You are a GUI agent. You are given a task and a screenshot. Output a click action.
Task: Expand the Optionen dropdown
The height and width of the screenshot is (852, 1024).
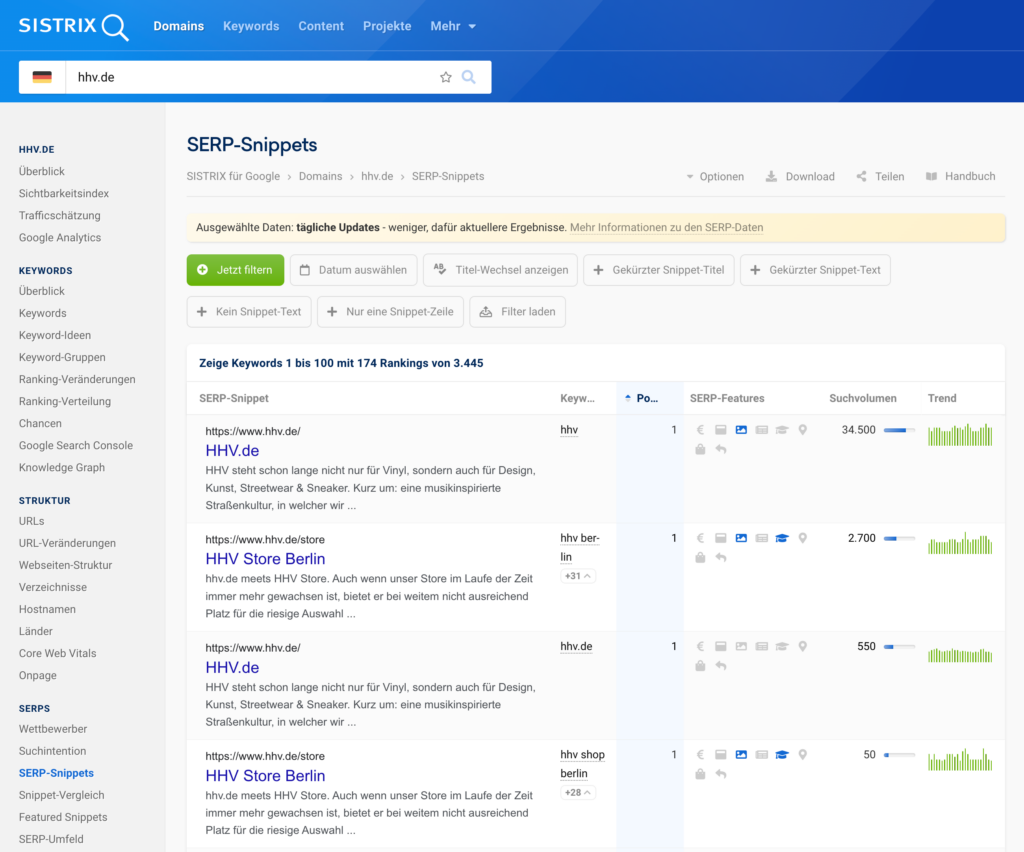point(715,176)
